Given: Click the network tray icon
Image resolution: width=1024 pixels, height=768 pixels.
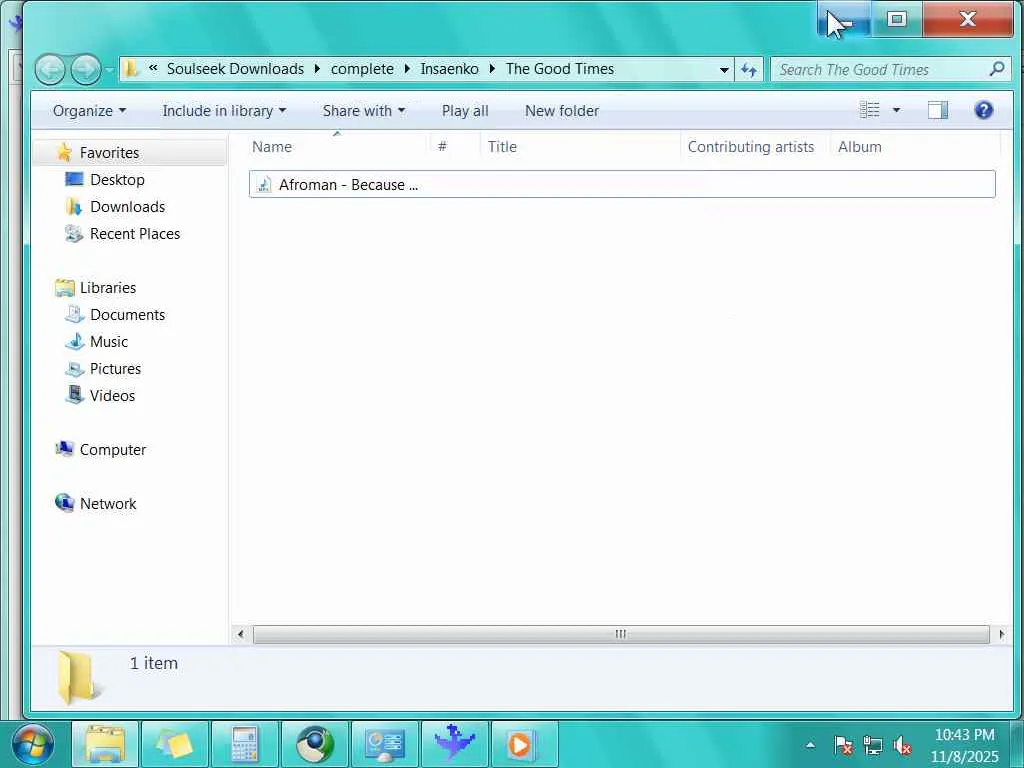Looking at the screenshot, I should 872,745.
